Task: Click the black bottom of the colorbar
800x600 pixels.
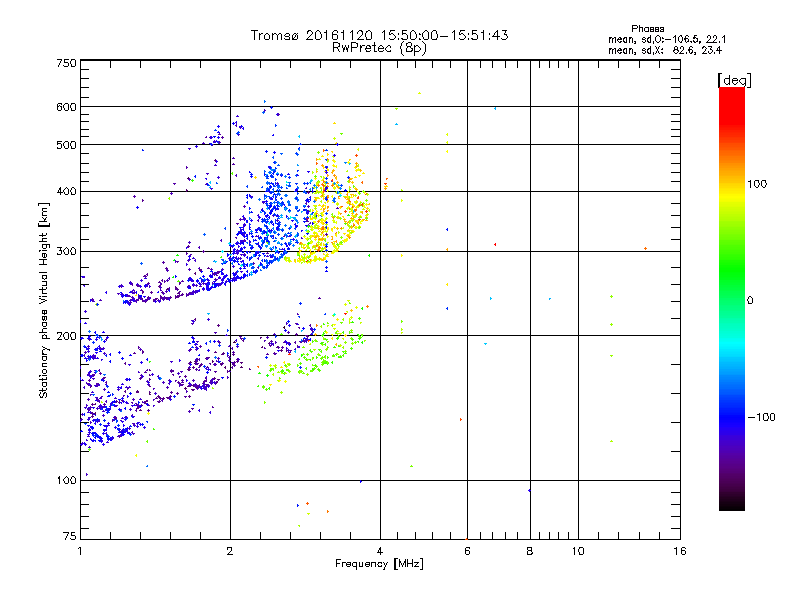Action: [x=732, y=503]
